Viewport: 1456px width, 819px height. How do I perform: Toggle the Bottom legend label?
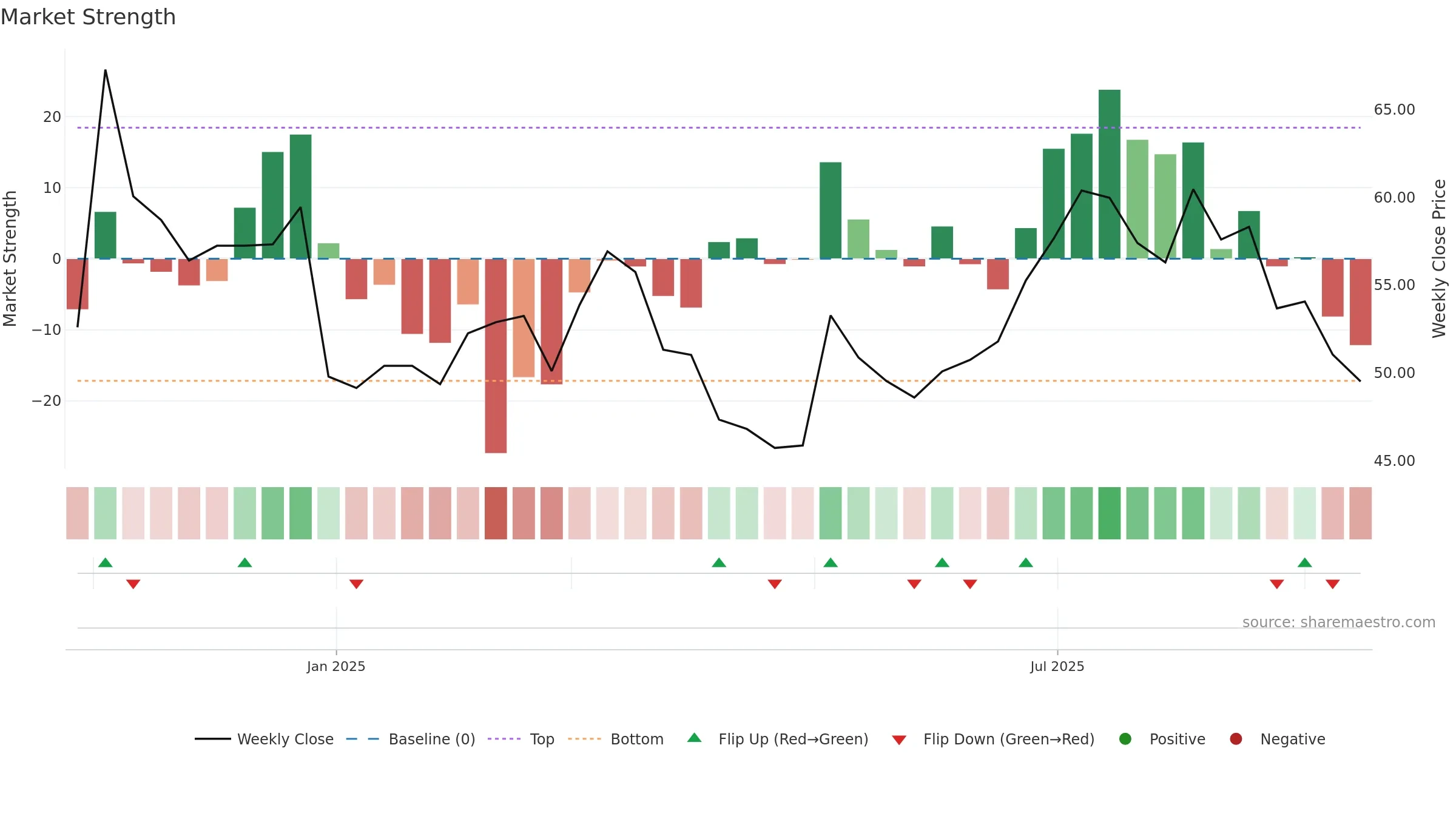click(637, 739)
